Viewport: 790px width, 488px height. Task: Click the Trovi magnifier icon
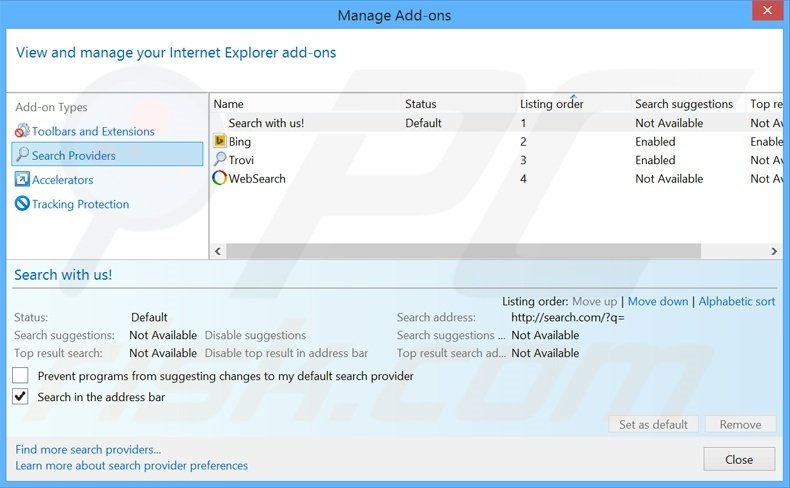220,159
